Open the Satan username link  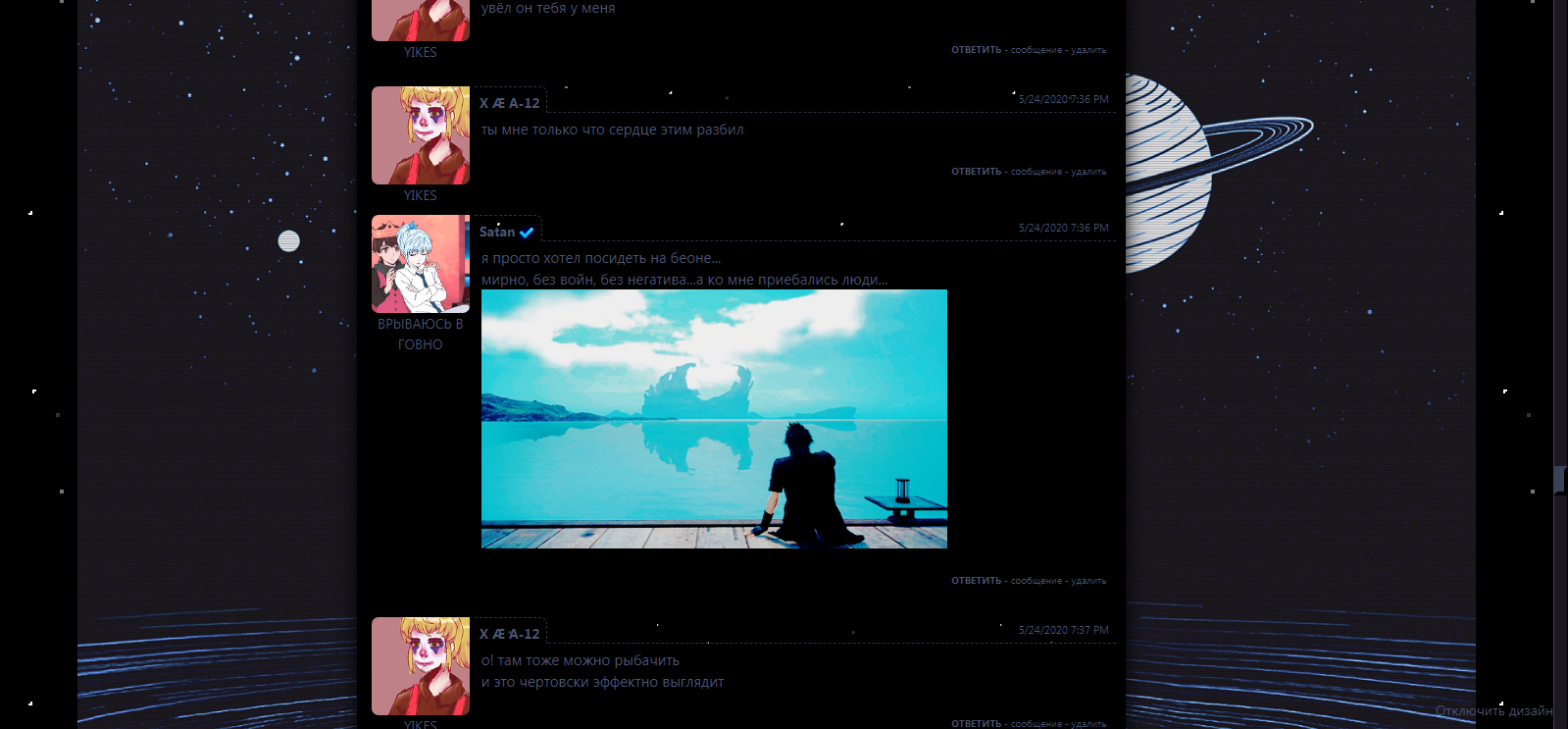[496, 233]
